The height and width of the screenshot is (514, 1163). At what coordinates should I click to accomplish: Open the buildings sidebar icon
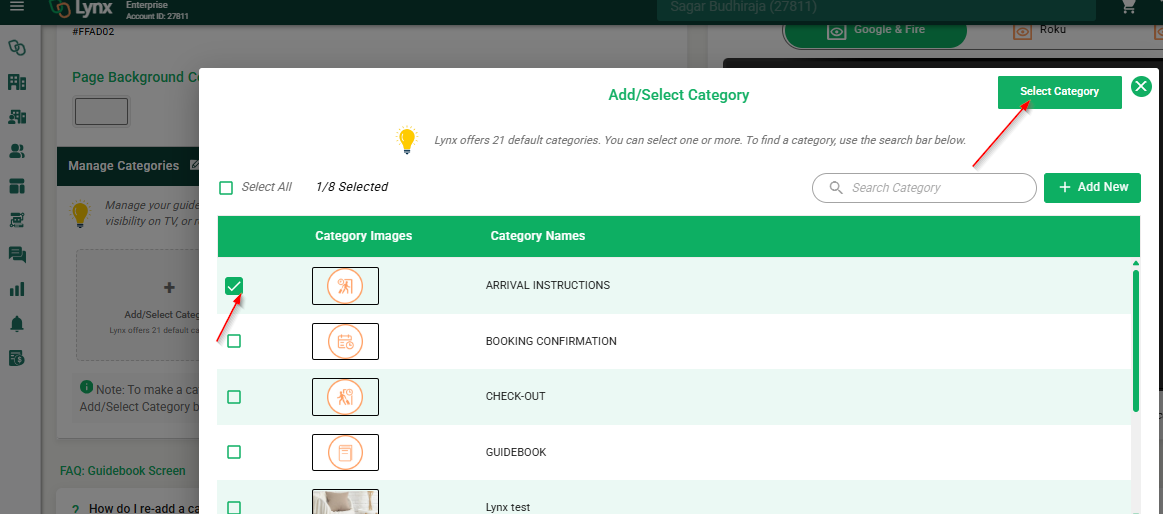(x=16, y=82)
